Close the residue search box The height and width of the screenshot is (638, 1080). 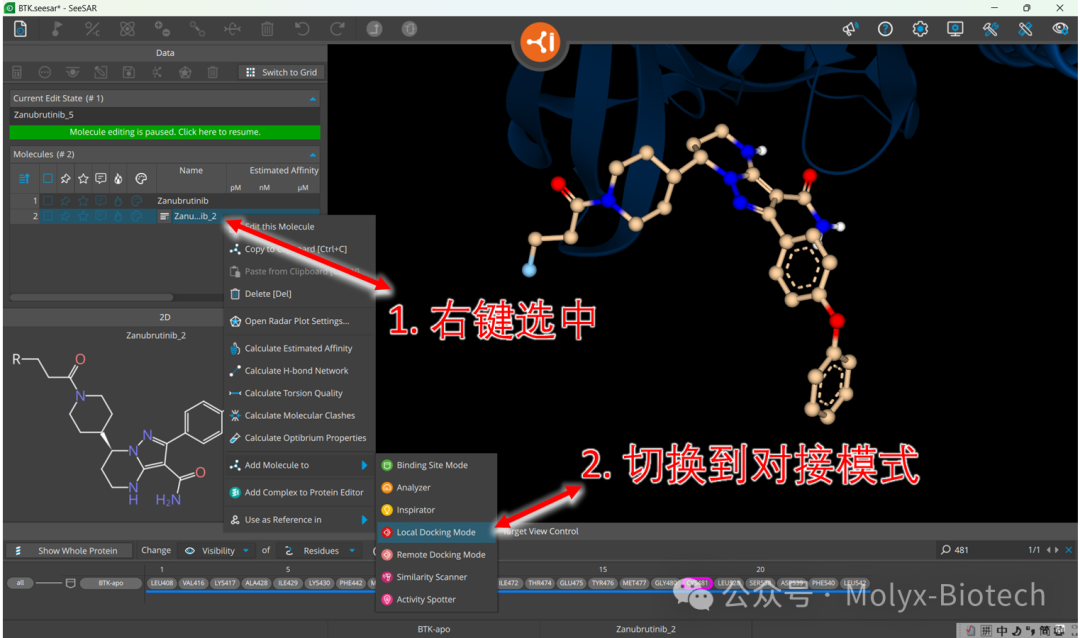point(1068,550)
